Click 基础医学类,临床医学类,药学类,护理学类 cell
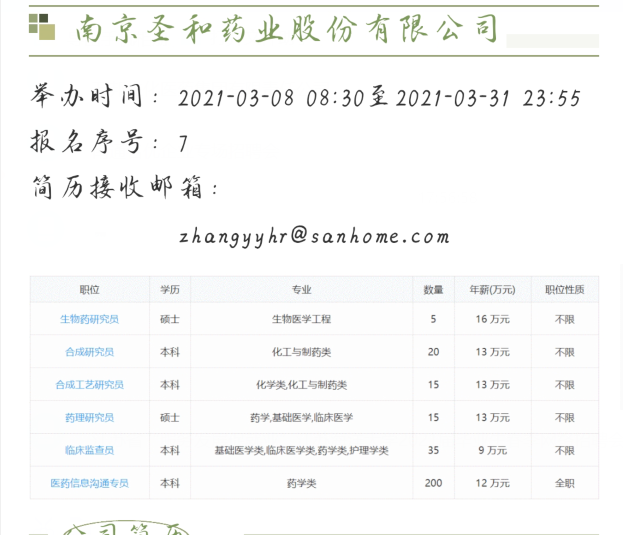Screen dimensions: 623x535 point(301,450)
